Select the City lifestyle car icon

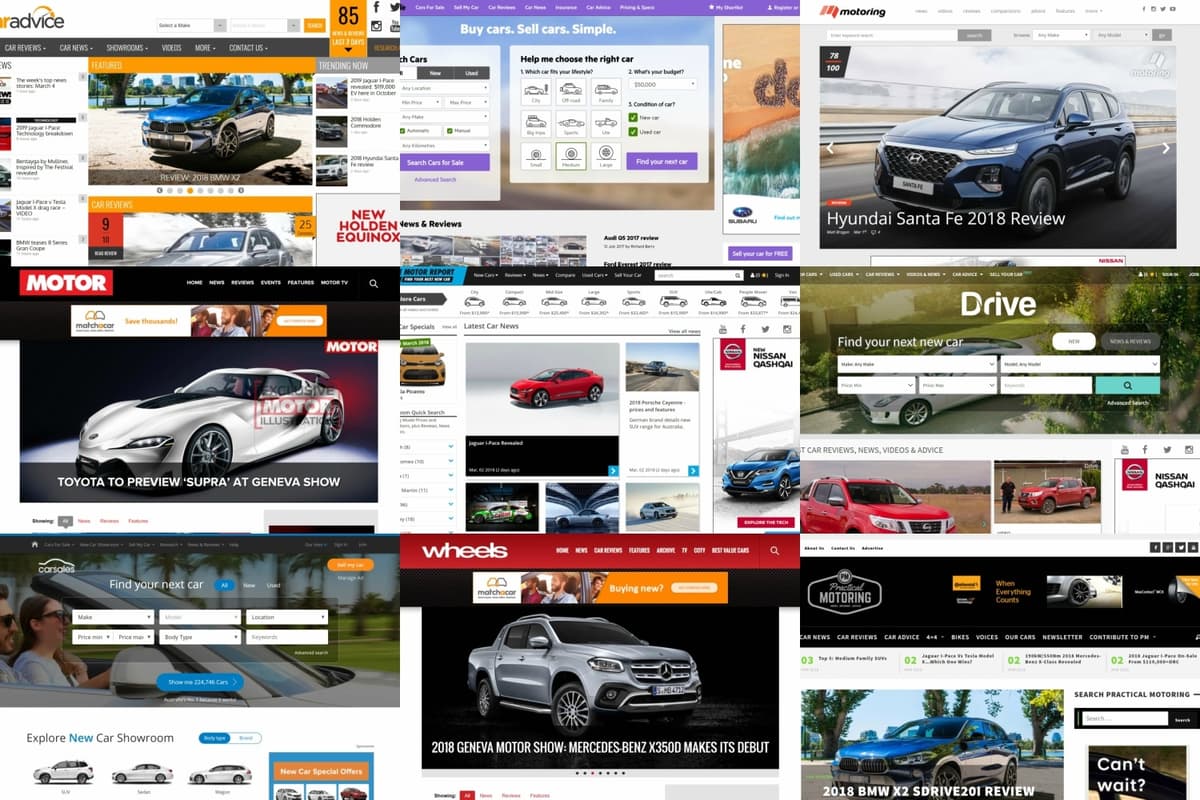coord(536,92)
